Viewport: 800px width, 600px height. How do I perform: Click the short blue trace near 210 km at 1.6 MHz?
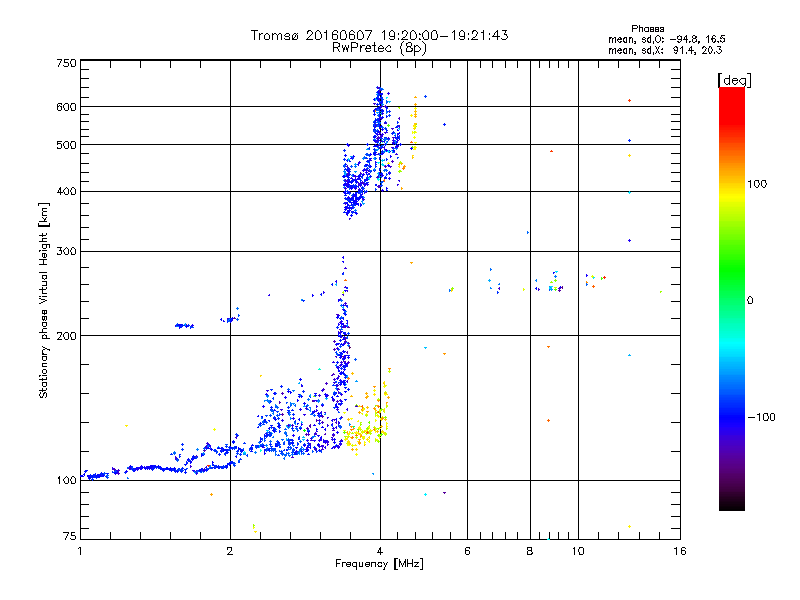click(x=184, y=326)
